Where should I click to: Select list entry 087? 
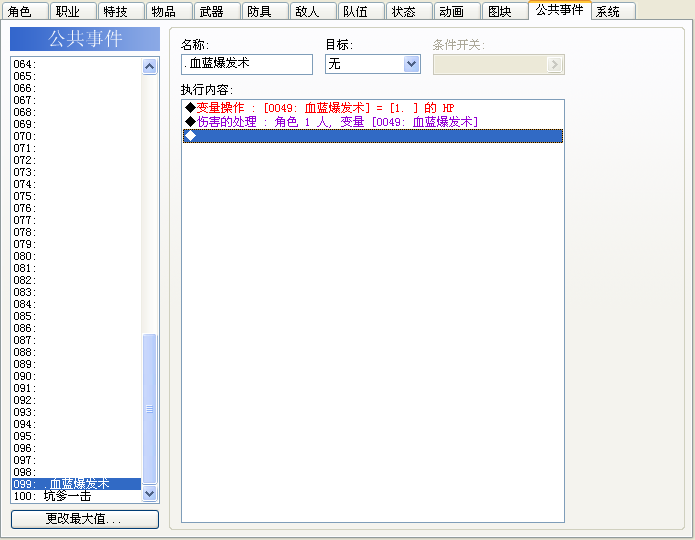coord(76,340)
